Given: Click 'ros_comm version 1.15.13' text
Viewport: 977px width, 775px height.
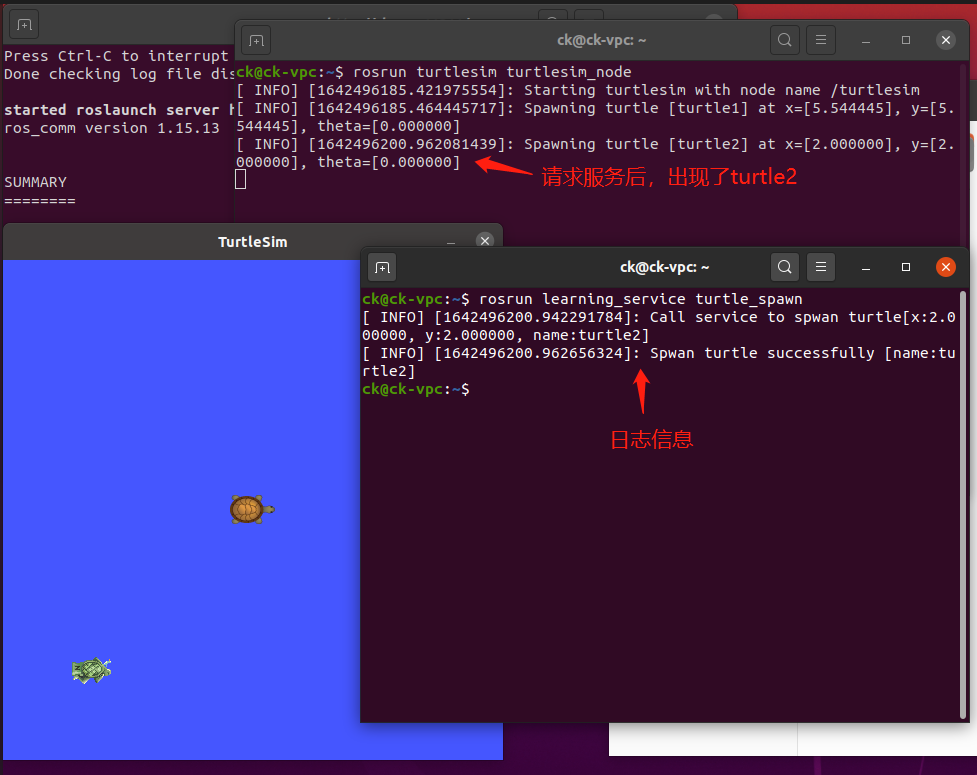Looking at the screenshot, I should click(112, 128).
